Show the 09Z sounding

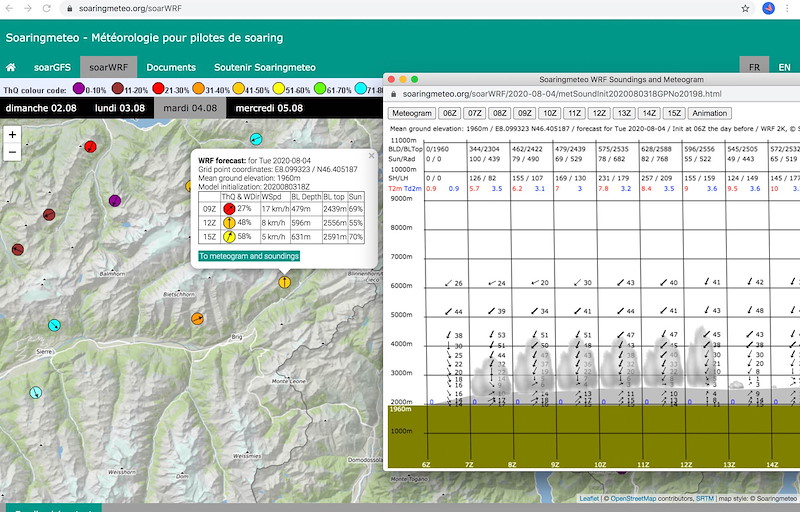[524, 113]
